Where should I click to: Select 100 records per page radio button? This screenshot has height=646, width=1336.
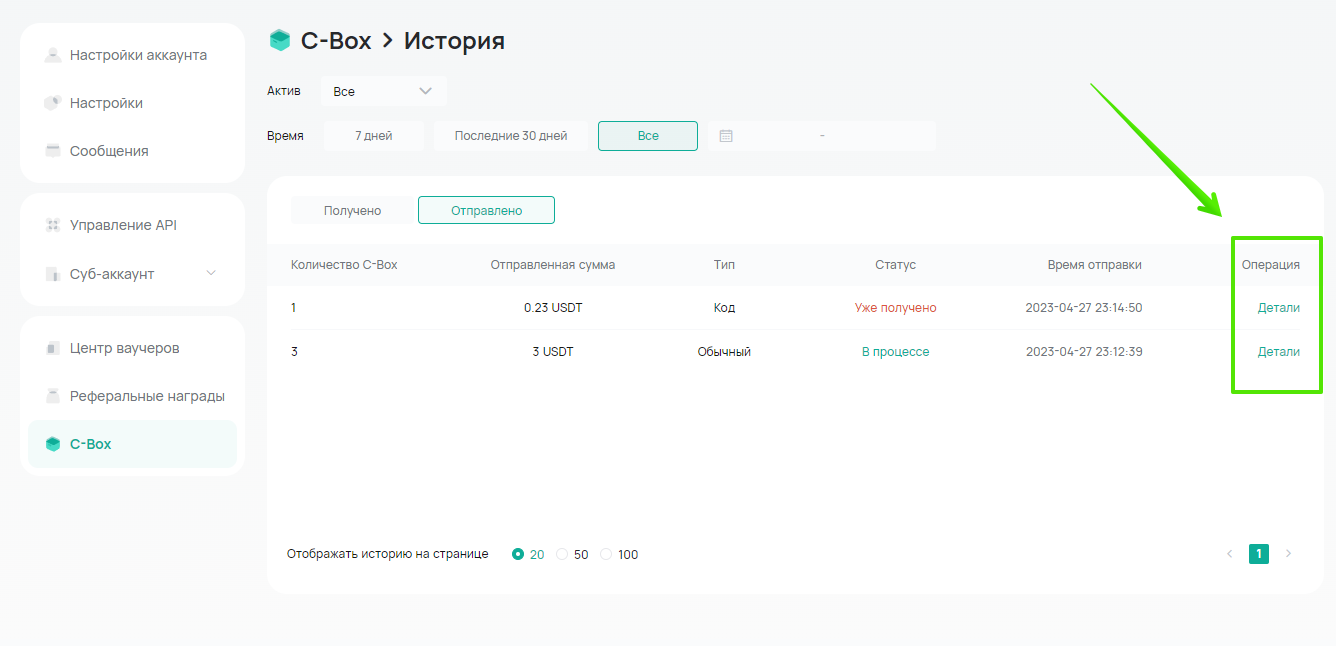(x=606, y=554)
